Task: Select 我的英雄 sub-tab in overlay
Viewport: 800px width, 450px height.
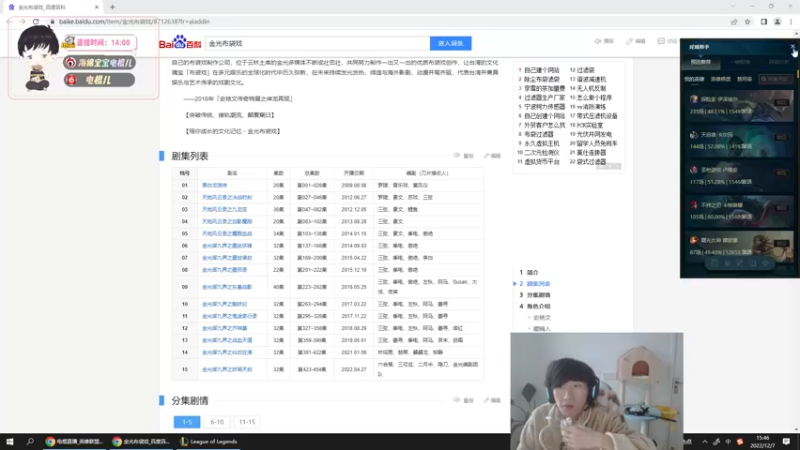Action: (x=694, y=79)
